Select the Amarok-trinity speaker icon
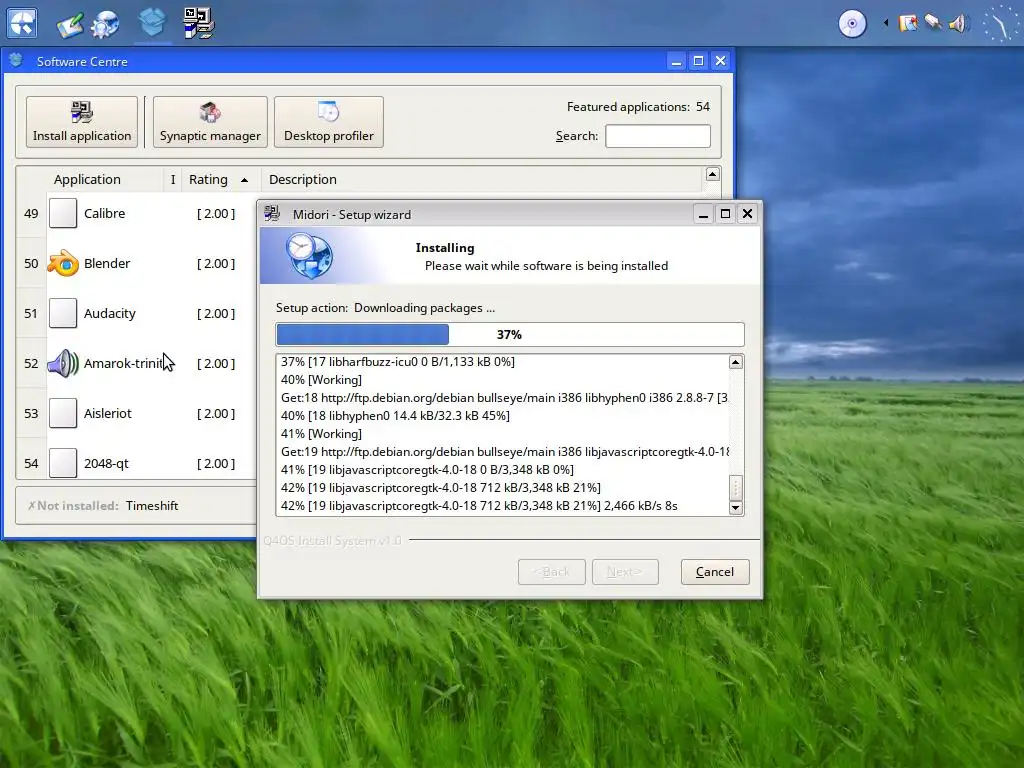The image size is (1024, 768). 63,363
